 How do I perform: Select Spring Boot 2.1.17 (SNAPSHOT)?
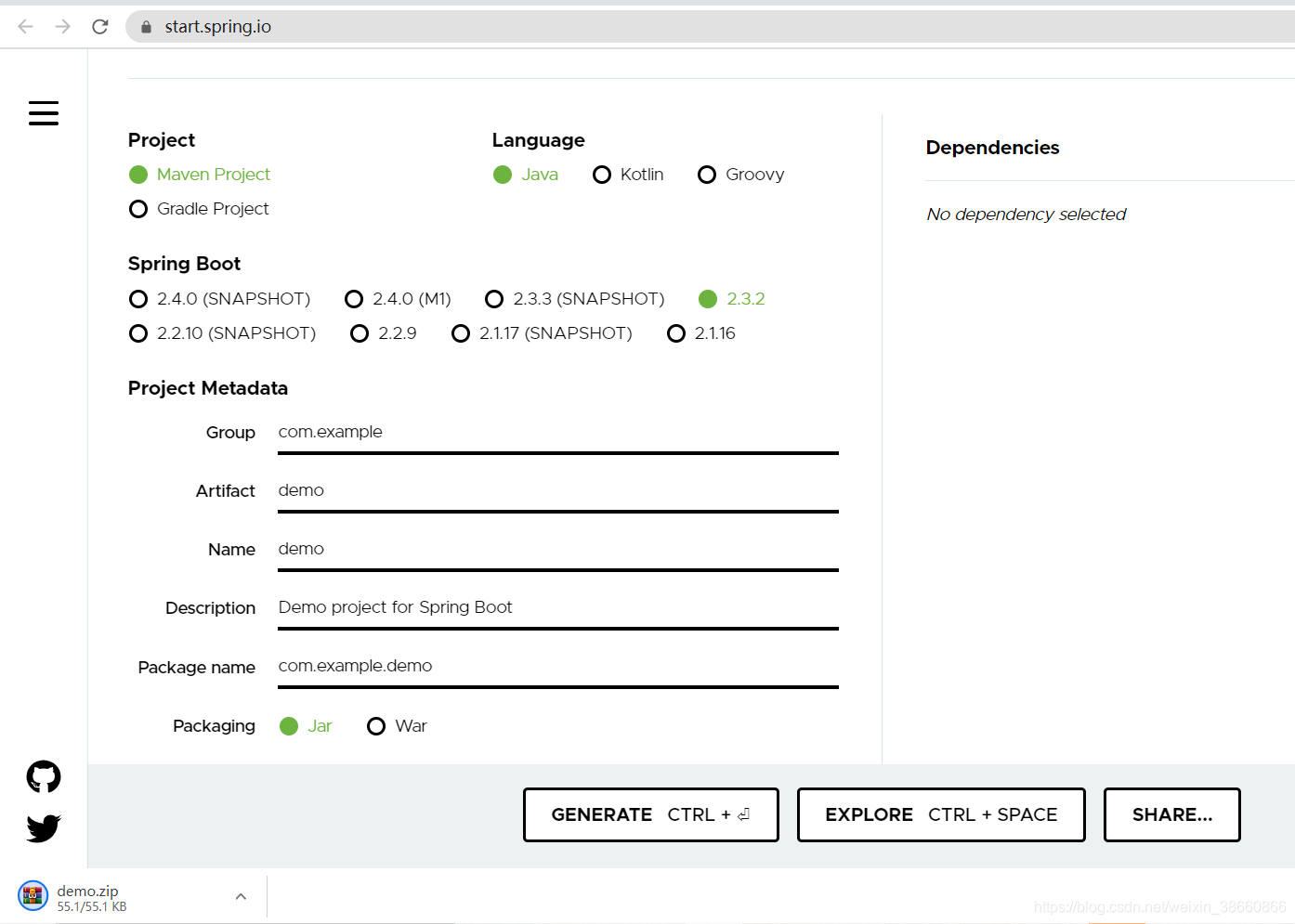542,333
